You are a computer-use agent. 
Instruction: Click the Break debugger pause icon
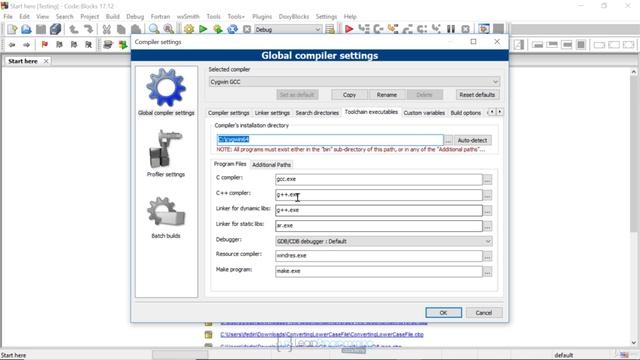click(451, 29)
